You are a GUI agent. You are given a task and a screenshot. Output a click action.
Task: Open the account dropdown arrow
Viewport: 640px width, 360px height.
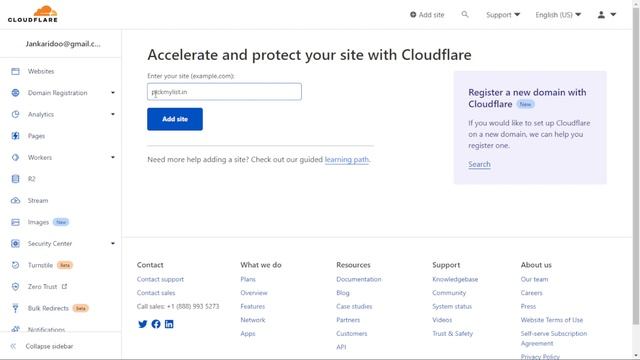613,15
